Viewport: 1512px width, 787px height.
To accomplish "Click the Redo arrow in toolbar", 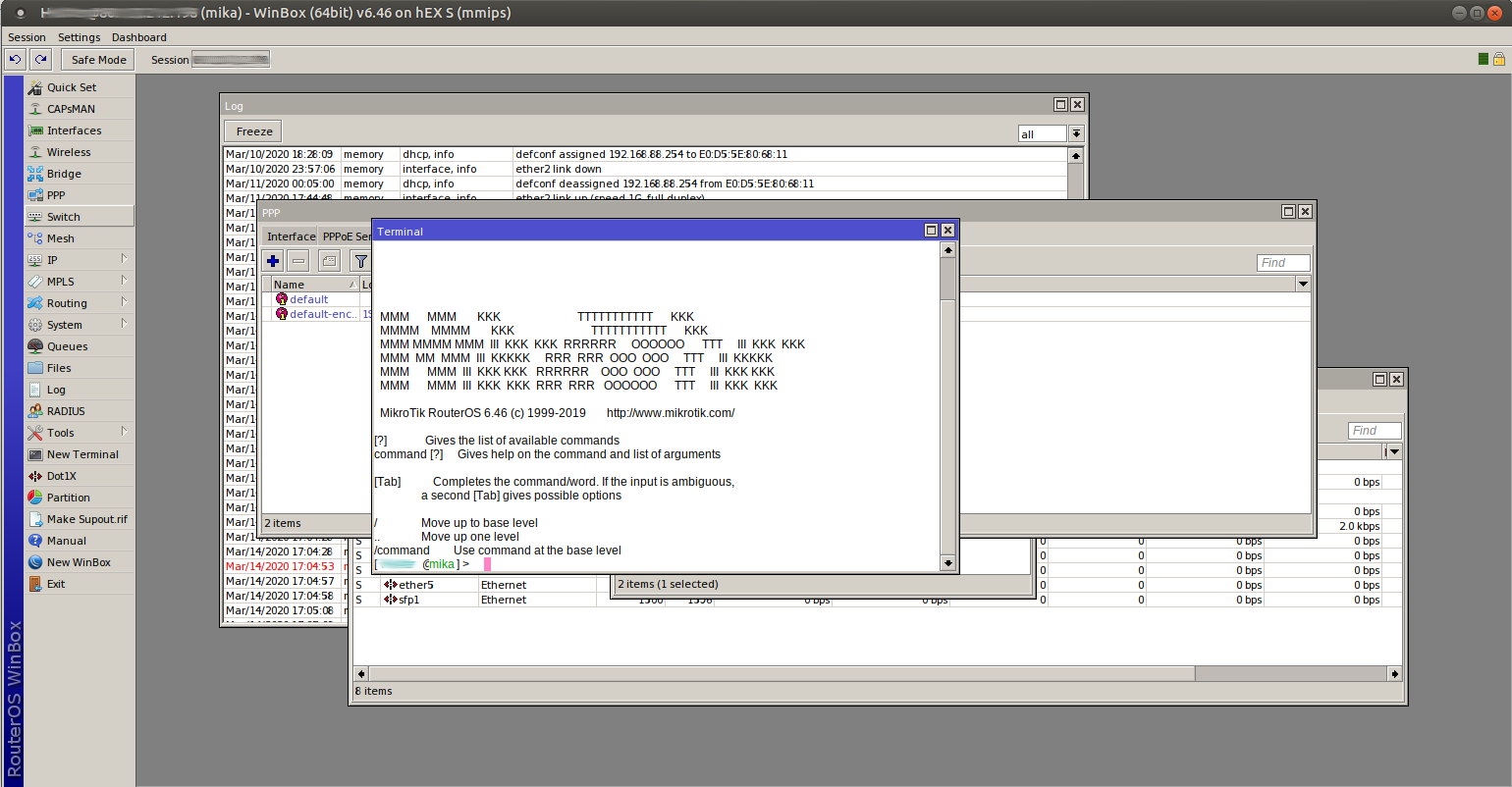I will (x=40, y=60).
